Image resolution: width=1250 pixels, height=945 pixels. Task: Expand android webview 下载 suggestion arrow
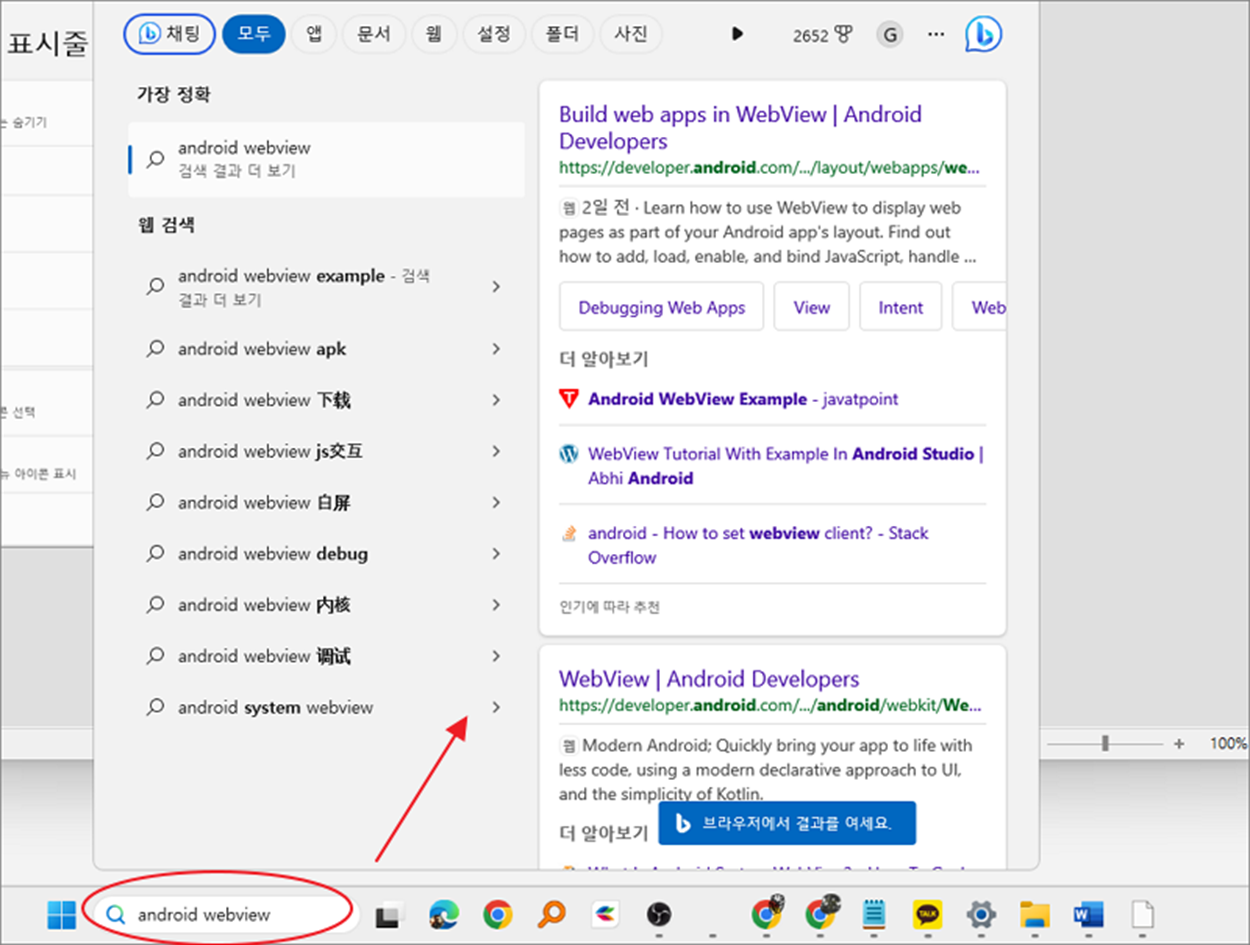tap(496, 400)
